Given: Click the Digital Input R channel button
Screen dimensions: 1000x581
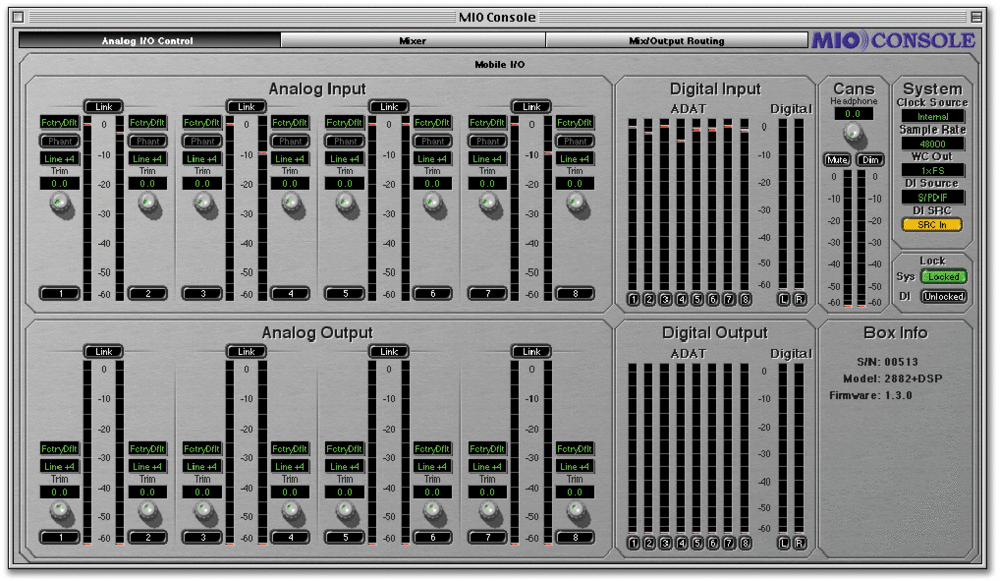Looking at the screenshot, I should (800, 299).
